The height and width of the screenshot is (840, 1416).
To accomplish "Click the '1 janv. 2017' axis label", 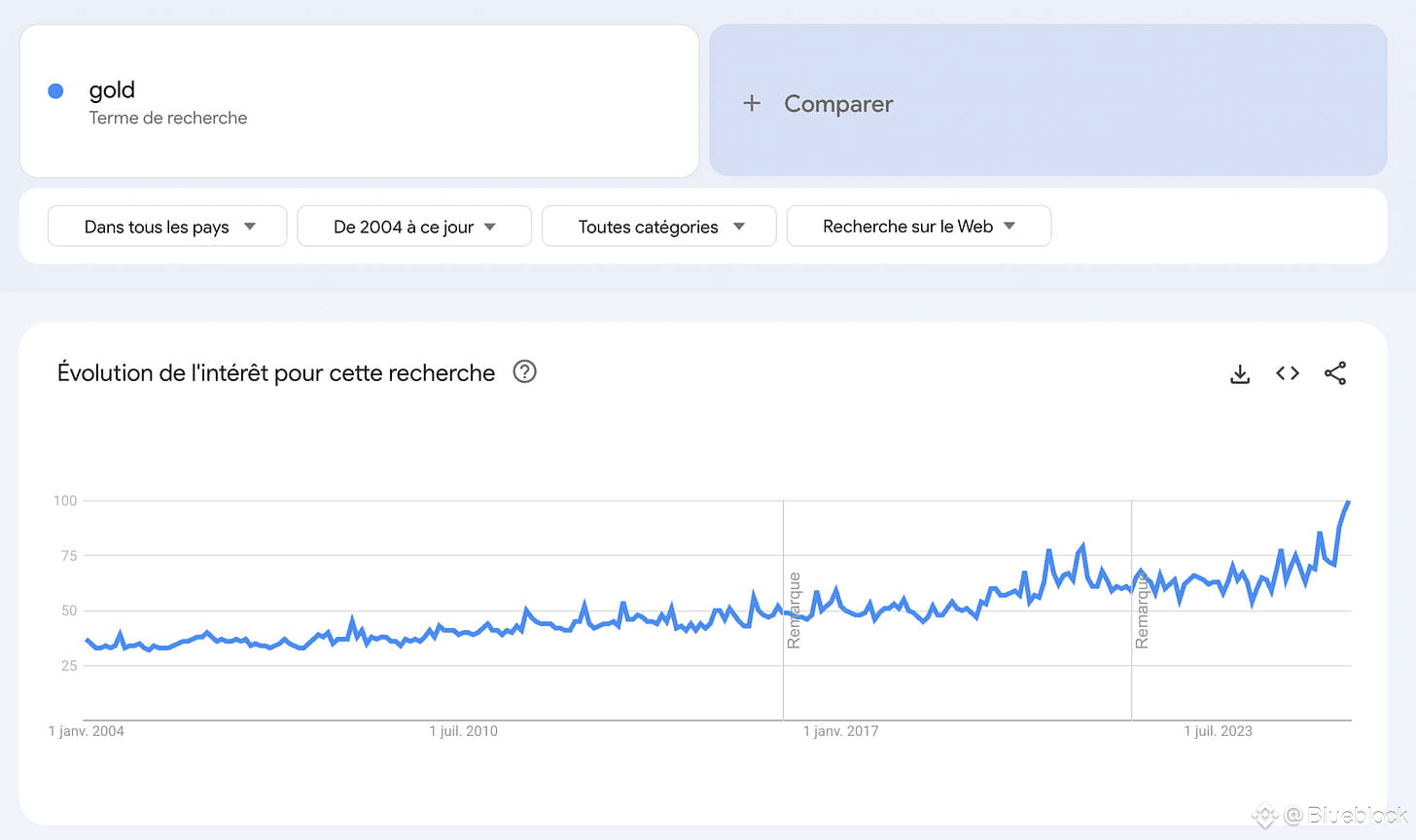I will (841, 731).
